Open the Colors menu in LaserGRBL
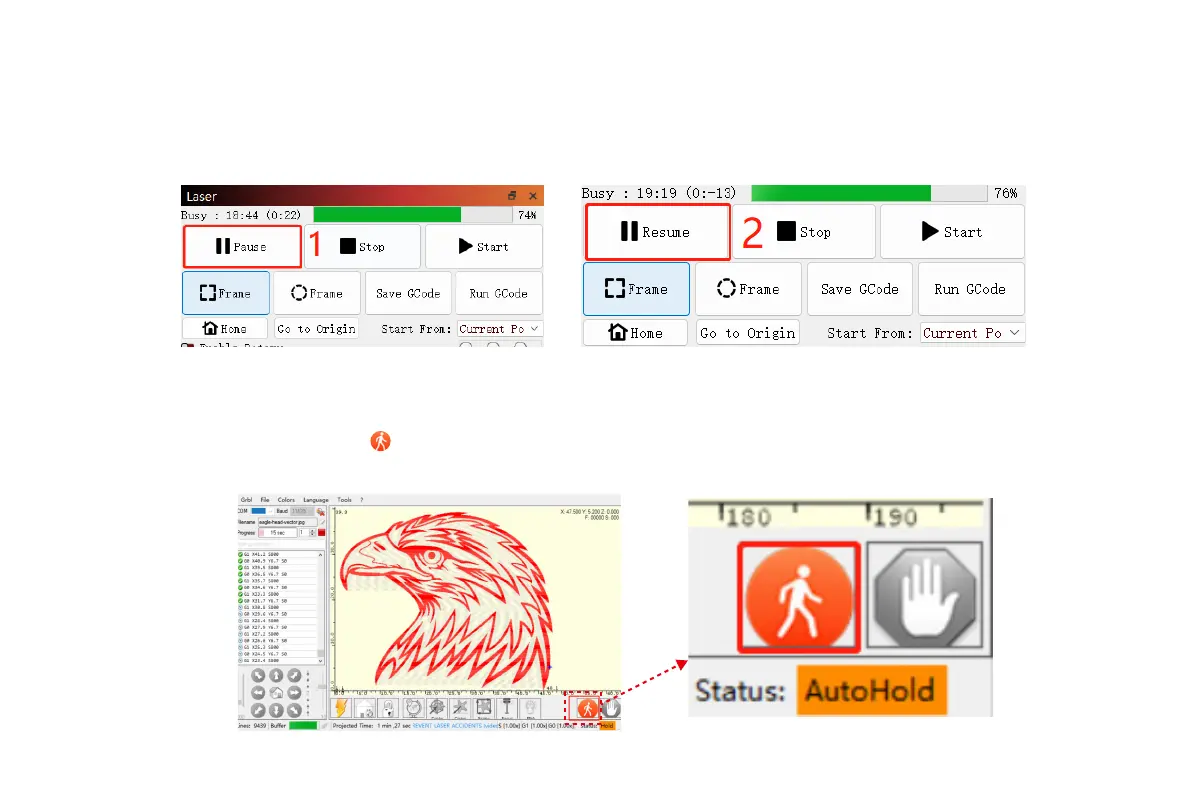This screenshot has width=1191, height=794. [286, 500]
